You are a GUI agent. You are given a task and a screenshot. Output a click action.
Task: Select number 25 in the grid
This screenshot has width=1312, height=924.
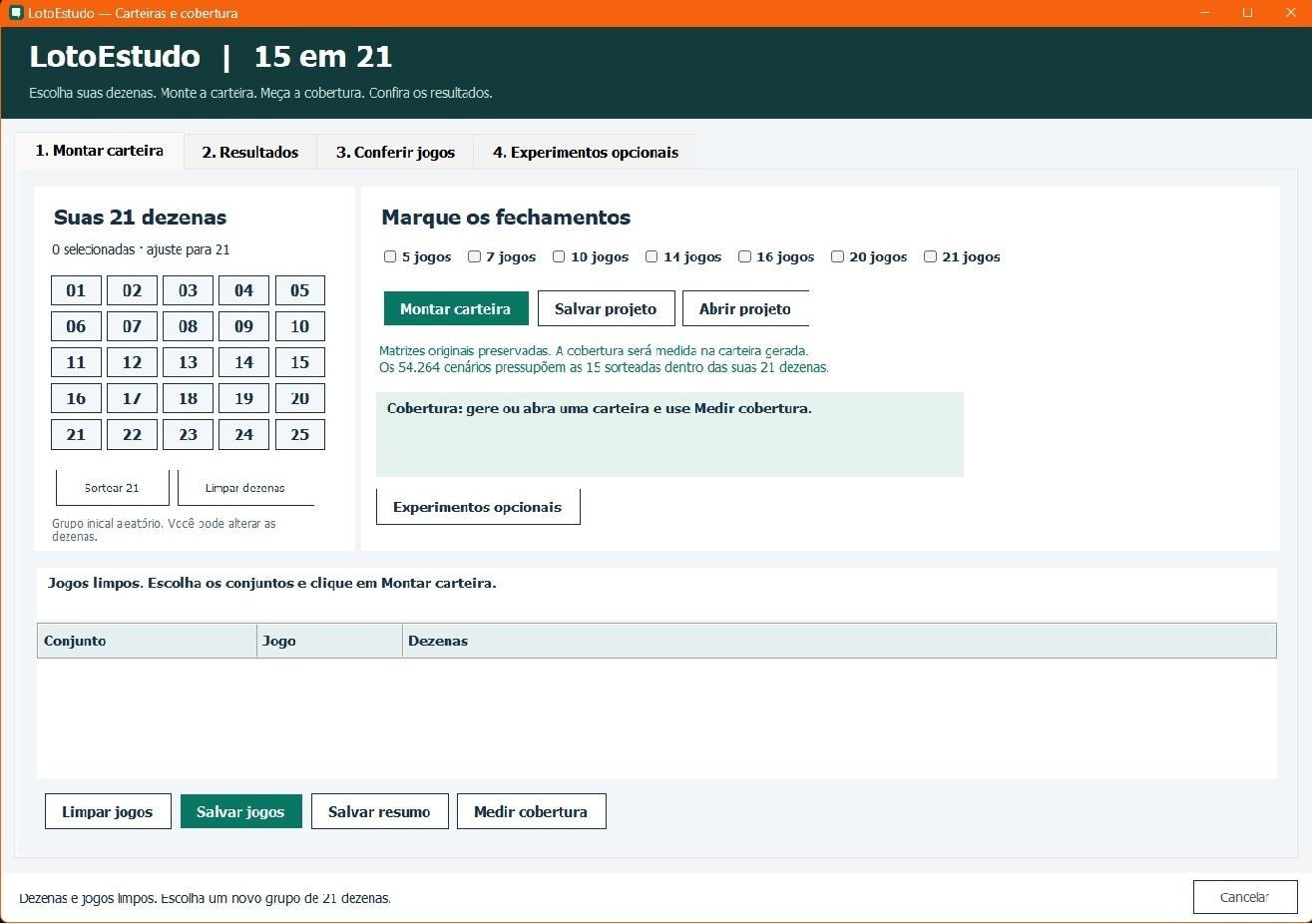click(x=300, y=434)
